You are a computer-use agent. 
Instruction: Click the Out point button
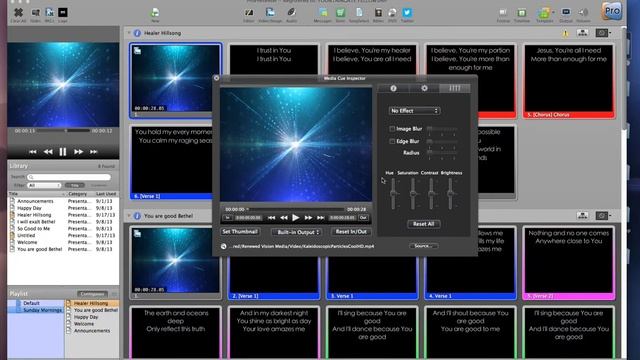[x=363, y=218]
